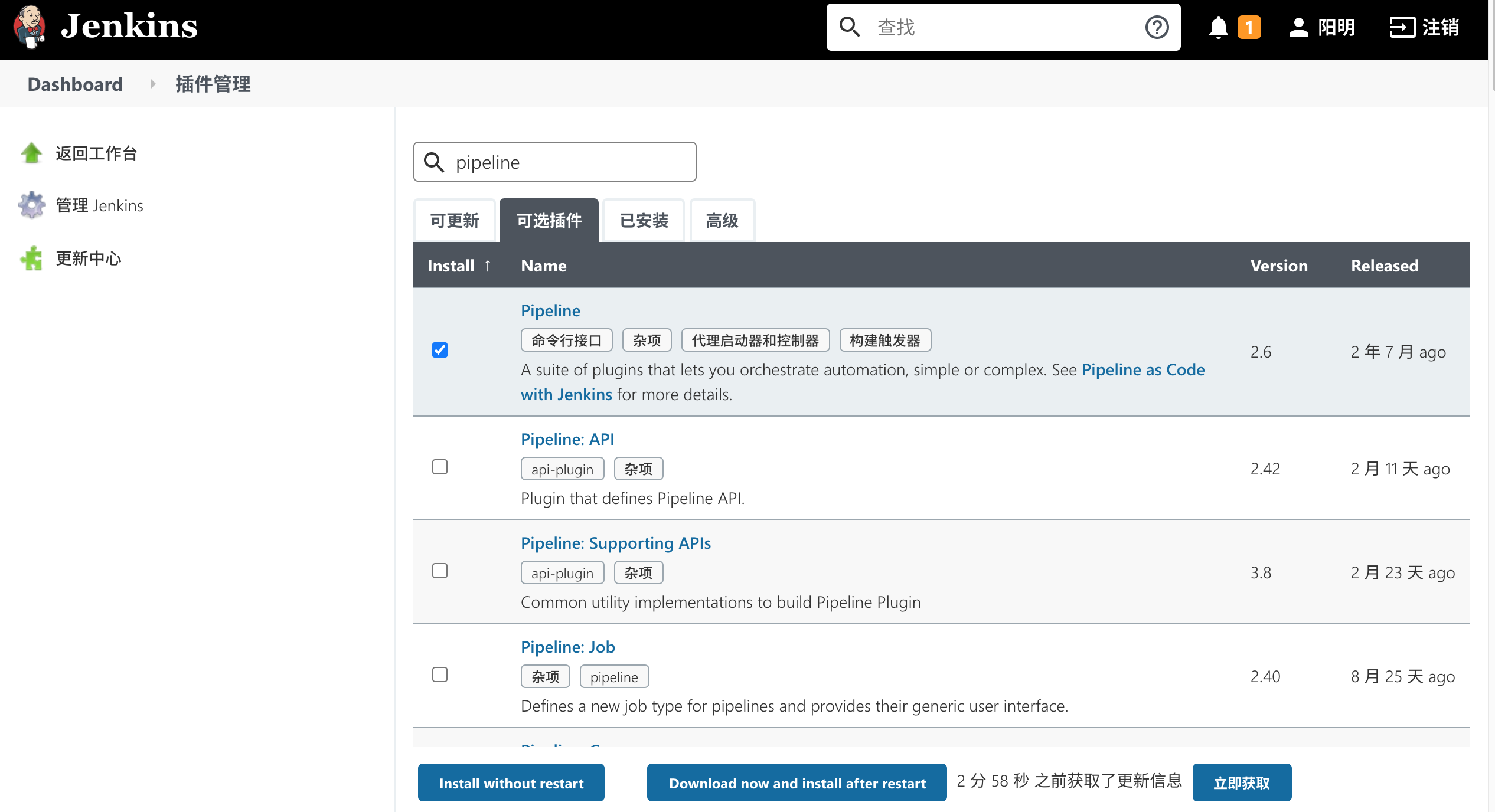
Task: Open user 阳明's profile icon
Action: click(1298, 27)
